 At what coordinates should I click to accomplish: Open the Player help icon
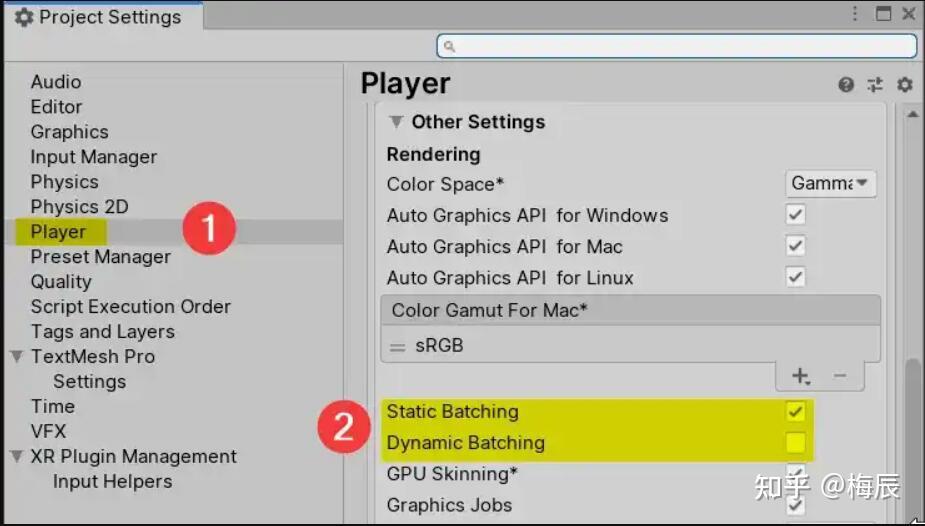point(846,85)
